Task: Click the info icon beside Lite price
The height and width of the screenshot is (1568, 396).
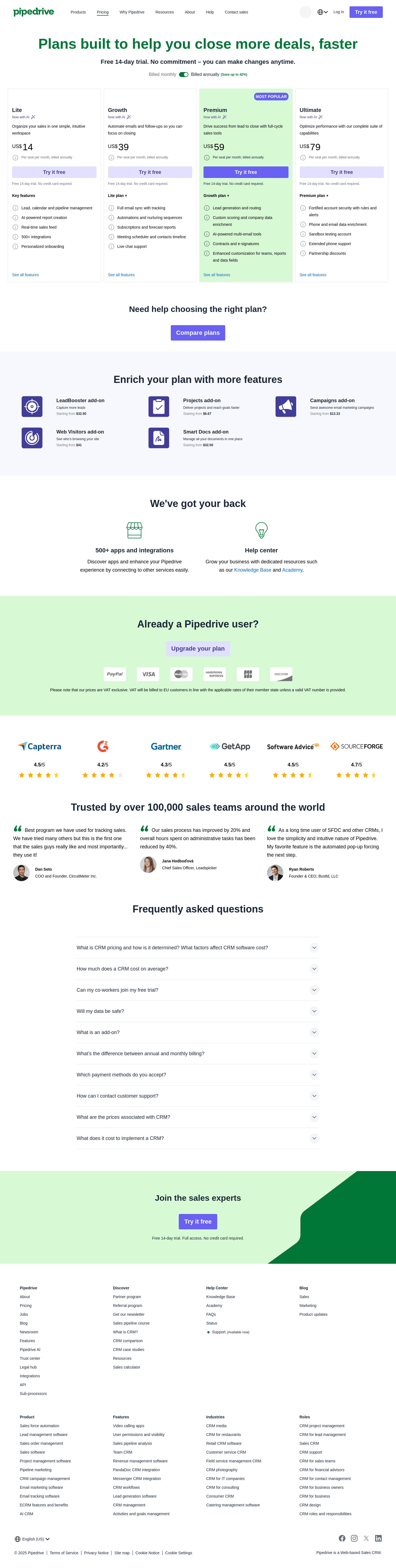Action: (15, 158)
